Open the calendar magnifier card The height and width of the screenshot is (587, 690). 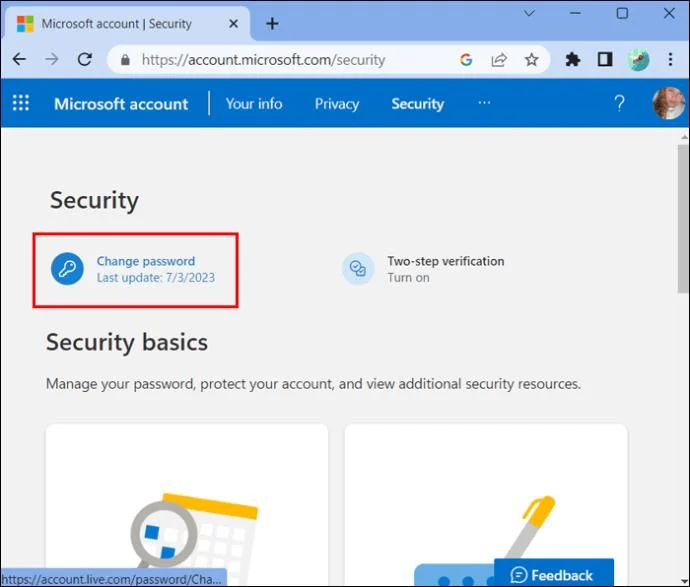(x=187, y=505)
